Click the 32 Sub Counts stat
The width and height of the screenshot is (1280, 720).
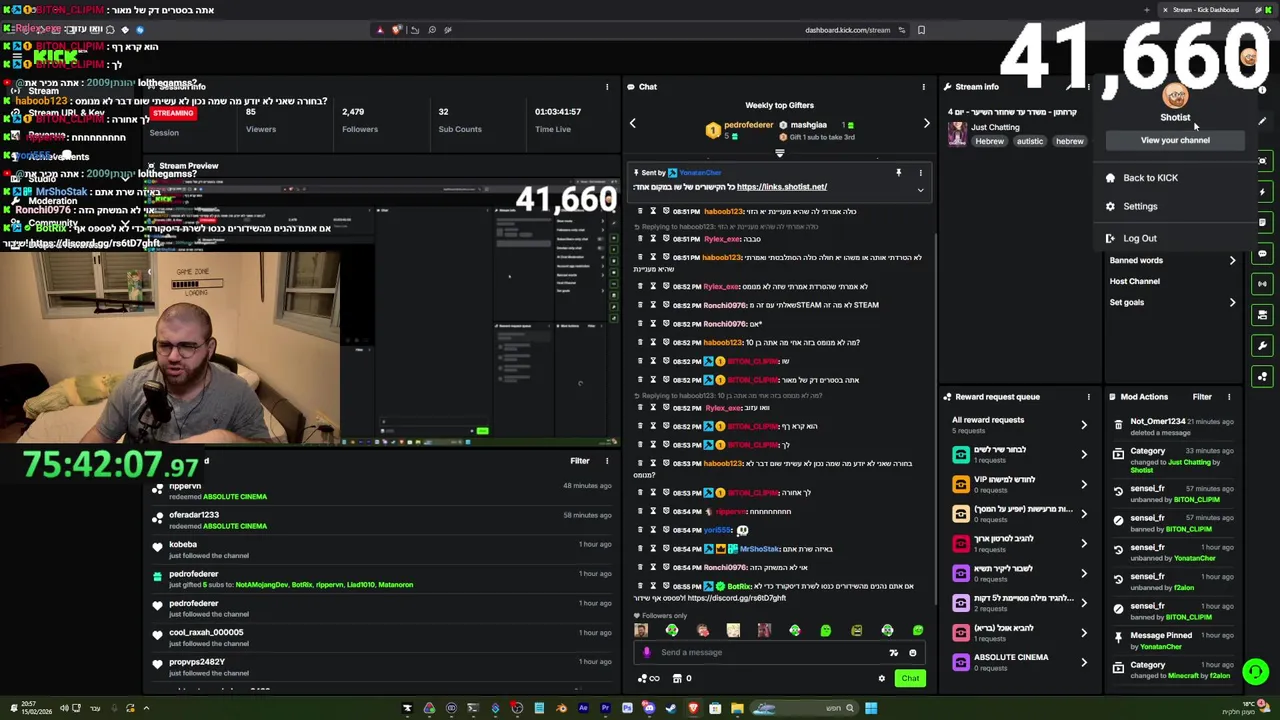pos(459,120)
